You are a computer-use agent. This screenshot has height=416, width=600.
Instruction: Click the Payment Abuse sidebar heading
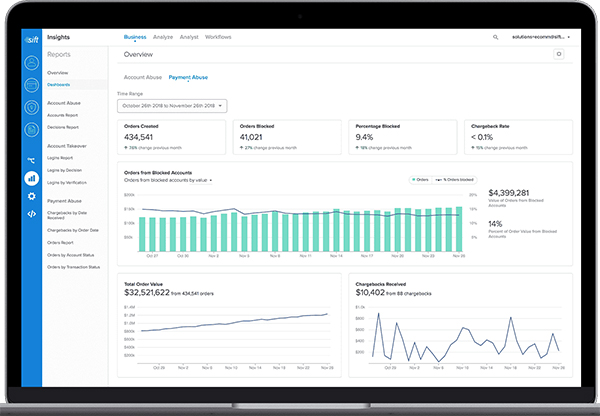click(64, 201)
